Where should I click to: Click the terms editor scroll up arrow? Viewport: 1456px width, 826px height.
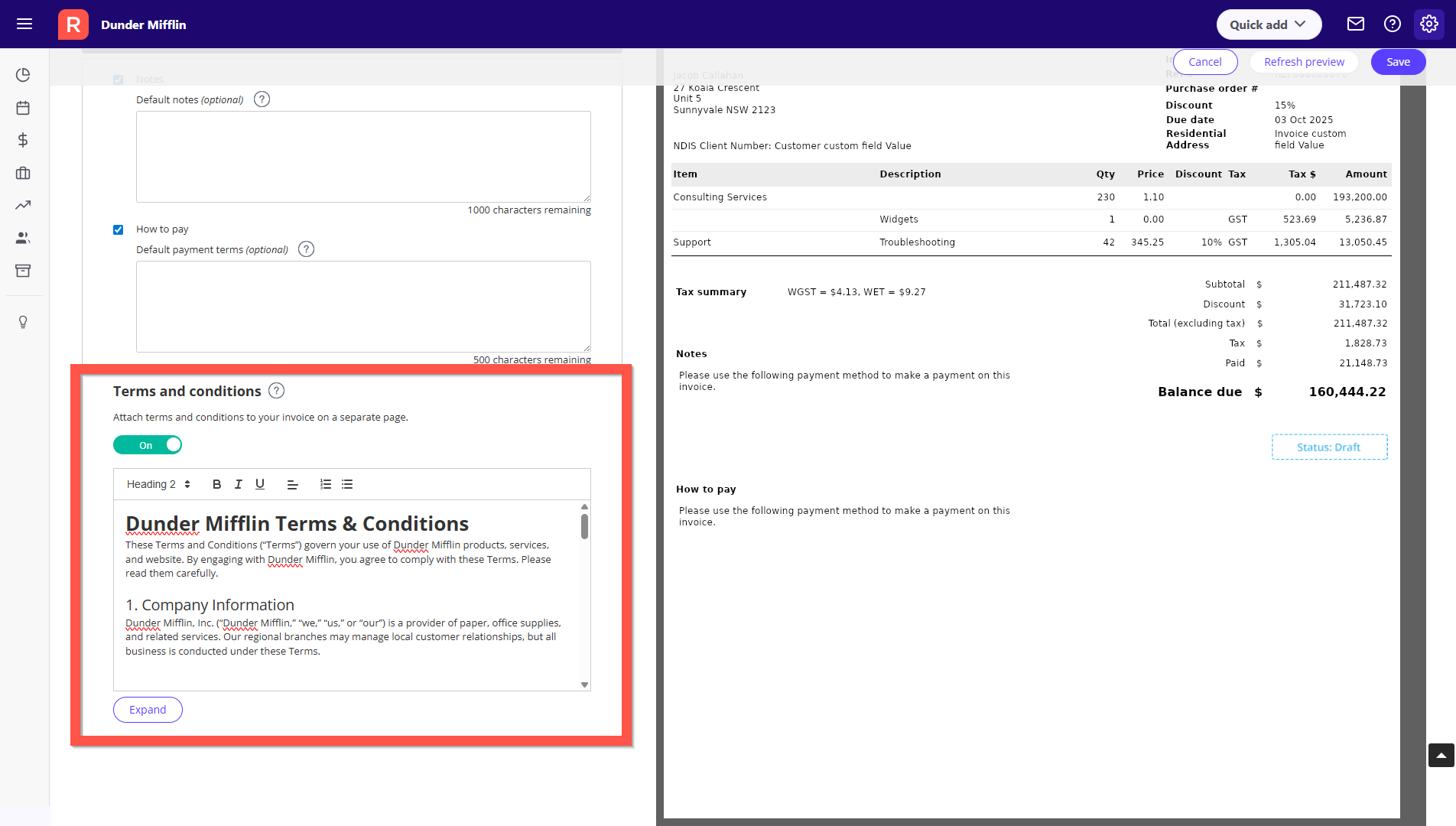point(584,506)
